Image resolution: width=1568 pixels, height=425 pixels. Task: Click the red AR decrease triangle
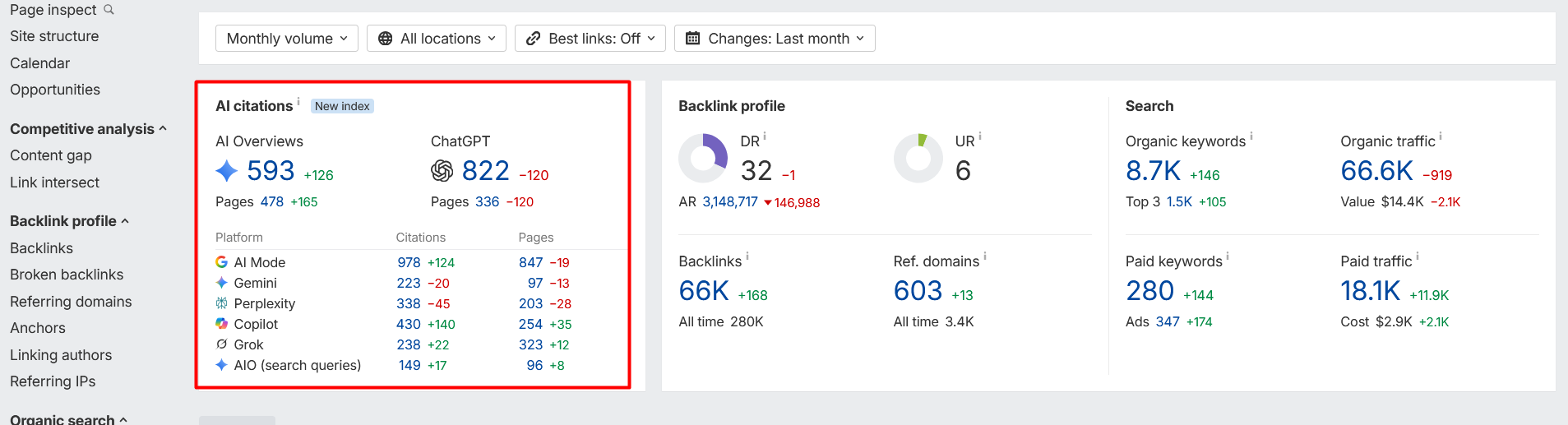tap(768, 202)
